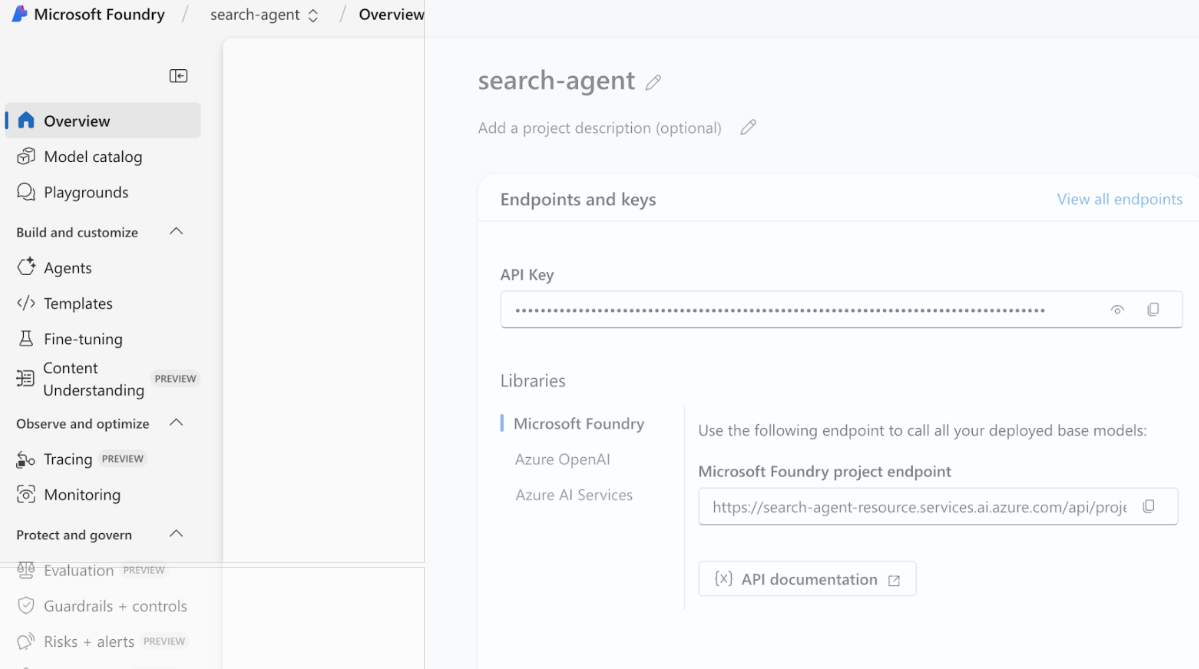This screenshot has height=669, width=1199.
Task: Collapse the Build and customize section
Action: 176,232
